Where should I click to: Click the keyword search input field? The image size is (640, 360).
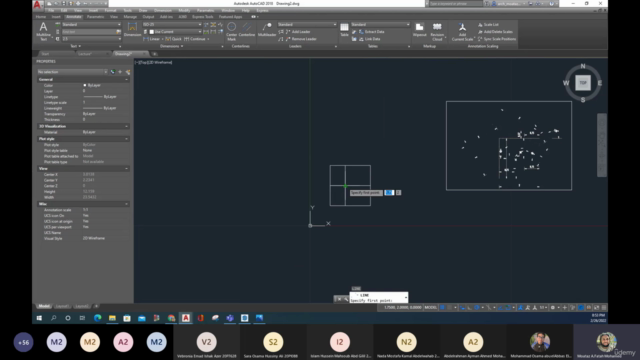point(456,4)
